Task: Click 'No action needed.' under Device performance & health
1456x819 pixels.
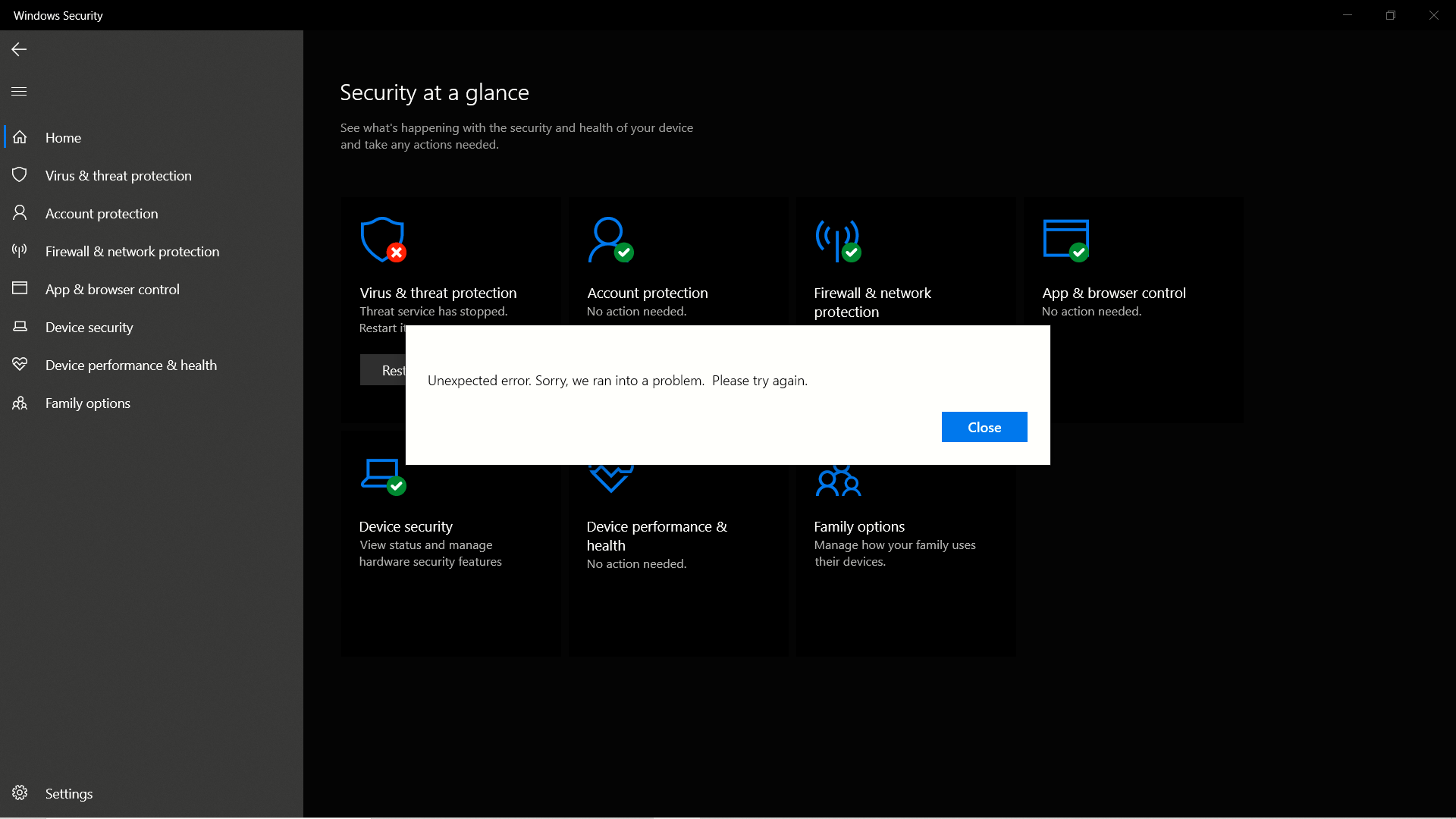Action: coord(636,563)
